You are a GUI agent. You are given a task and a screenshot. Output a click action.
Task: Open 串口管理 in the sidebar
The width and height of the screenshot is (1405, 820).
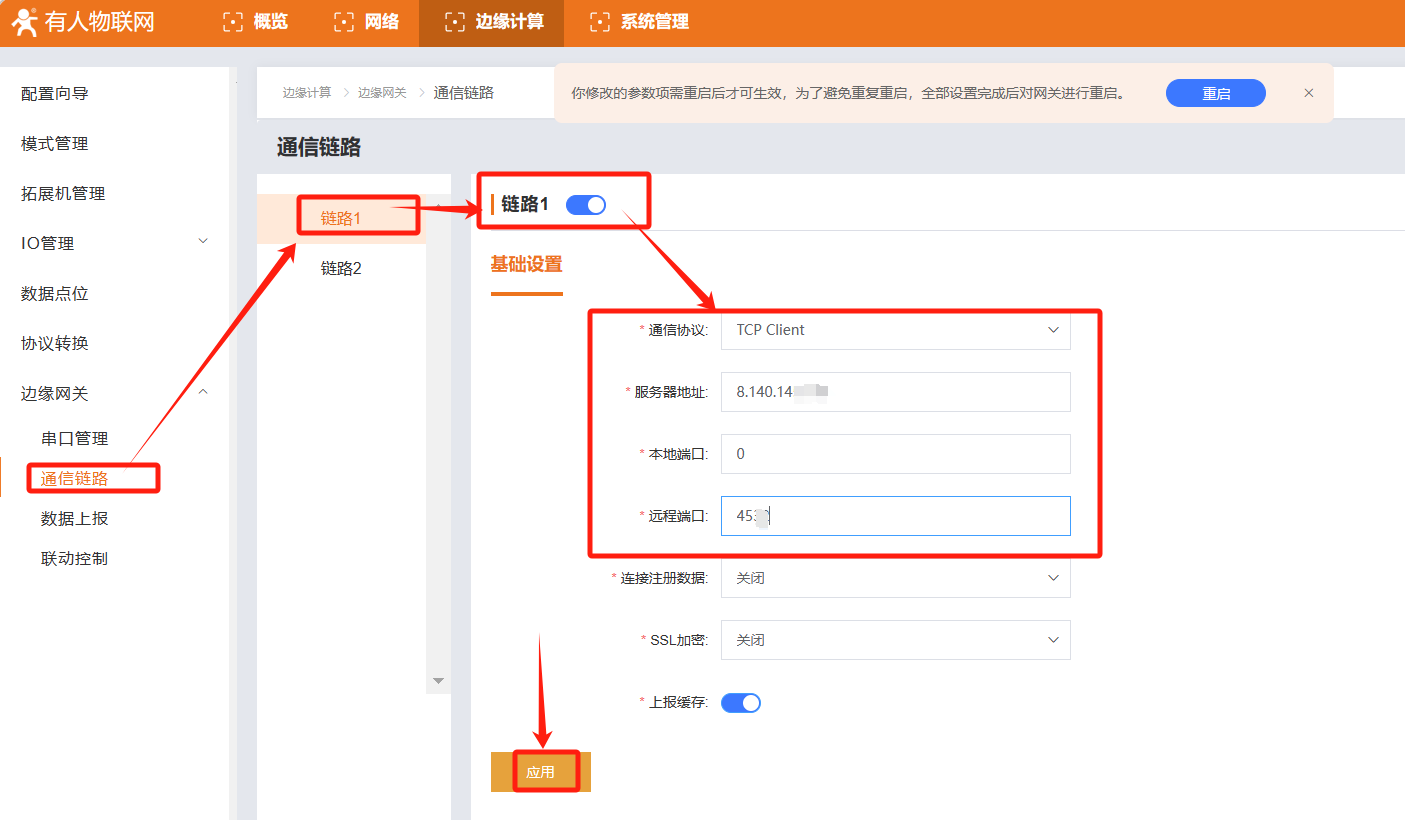coord(75,438)
